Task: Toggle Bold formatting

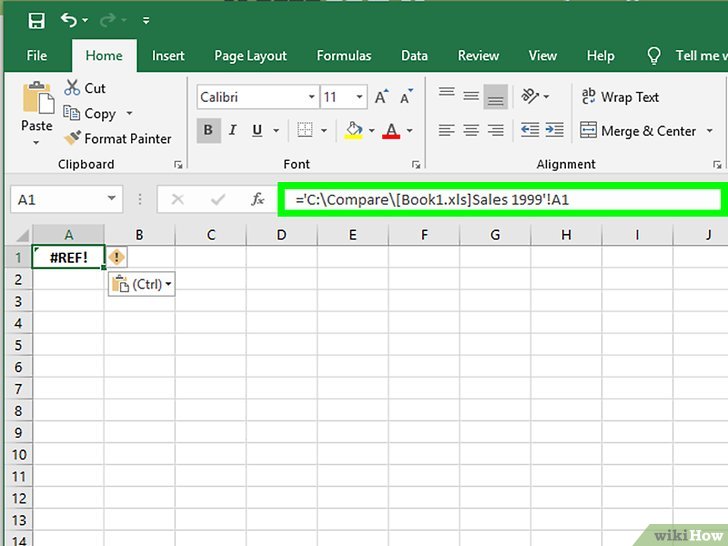Action: coord(209,130)
